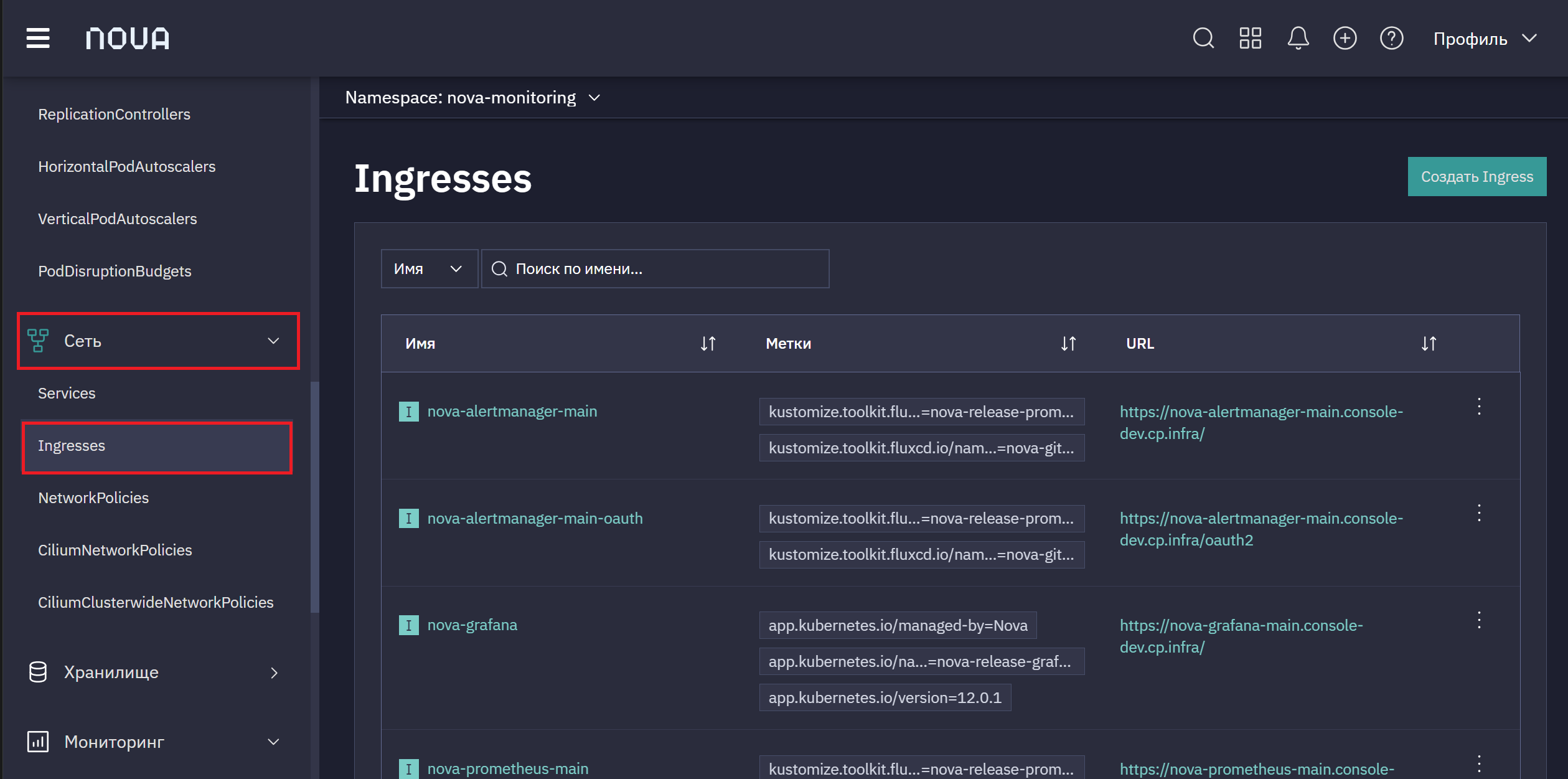The image size is (1568, 779).
Task: Open CiliumNetworkPolicies in sidebar
Action: click(115, 550)
